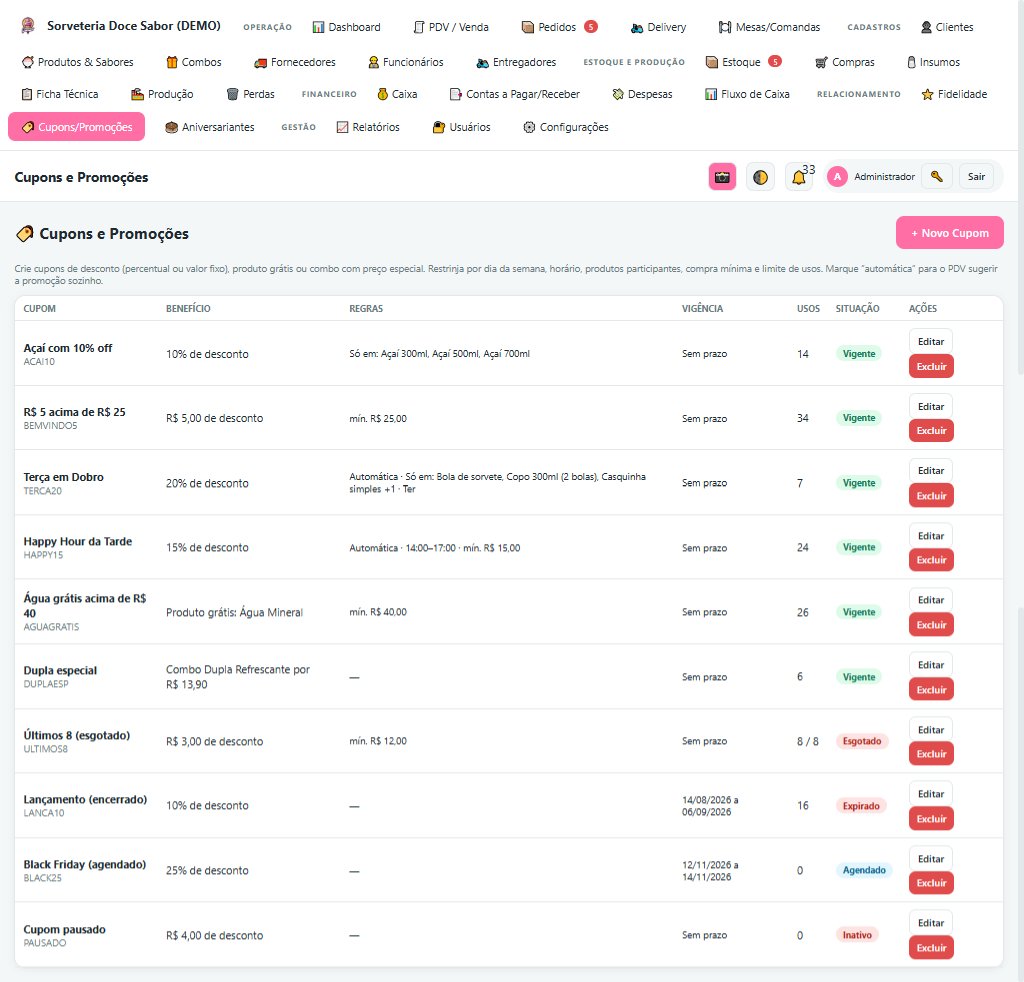
Task: Click the Expirado status badge
Action: pyautogui.click(x=861, y=806)
